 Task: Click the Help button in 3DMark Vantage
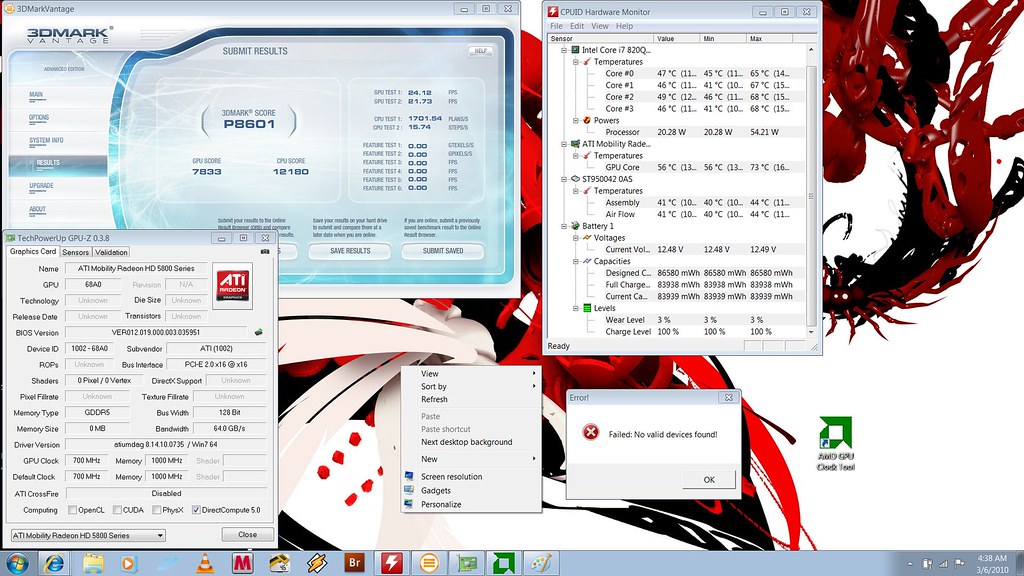(481, 50)
